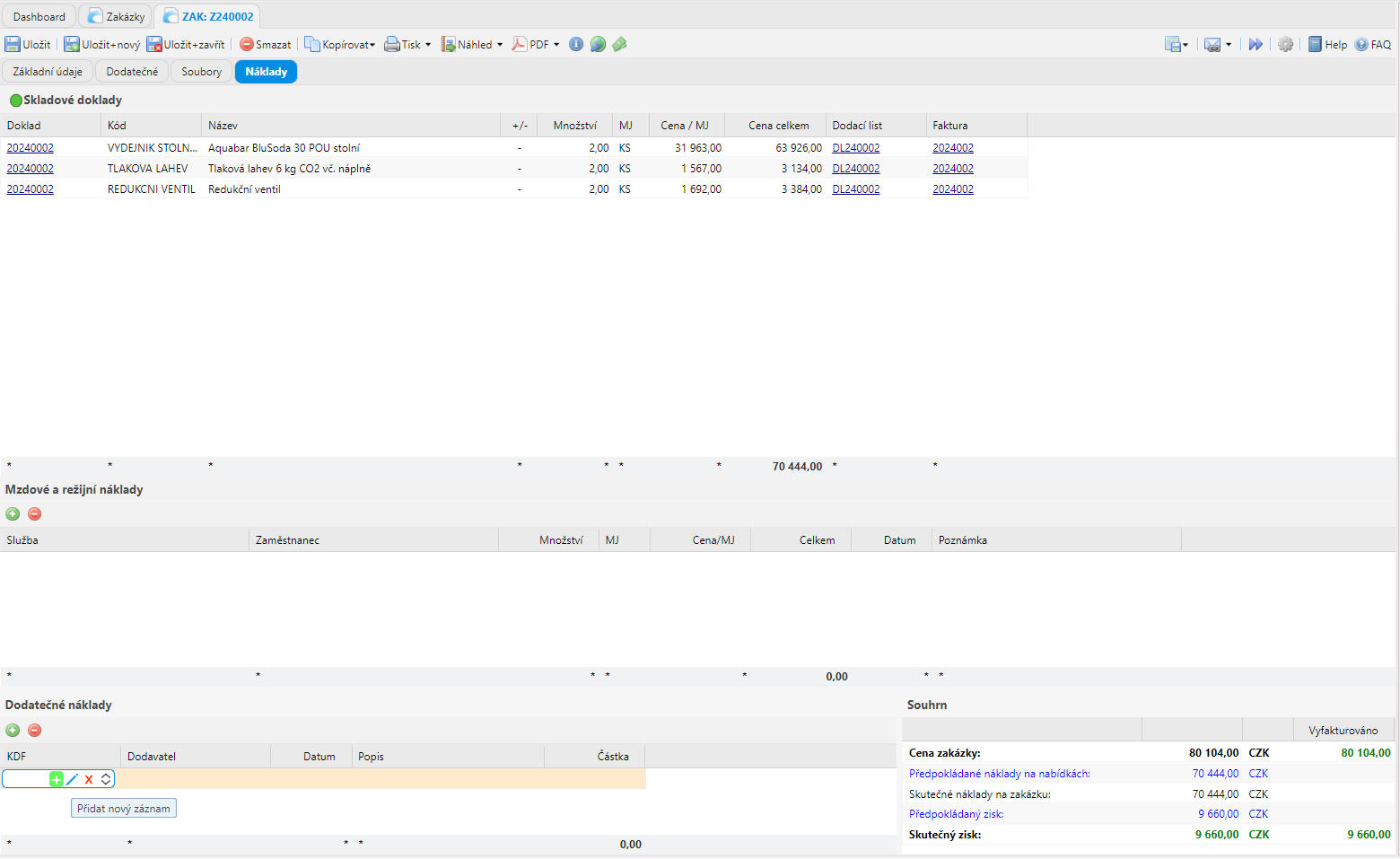Open the Kopírovat copy dropdown
Screen dimensions: 1400x859
(339, 44)
